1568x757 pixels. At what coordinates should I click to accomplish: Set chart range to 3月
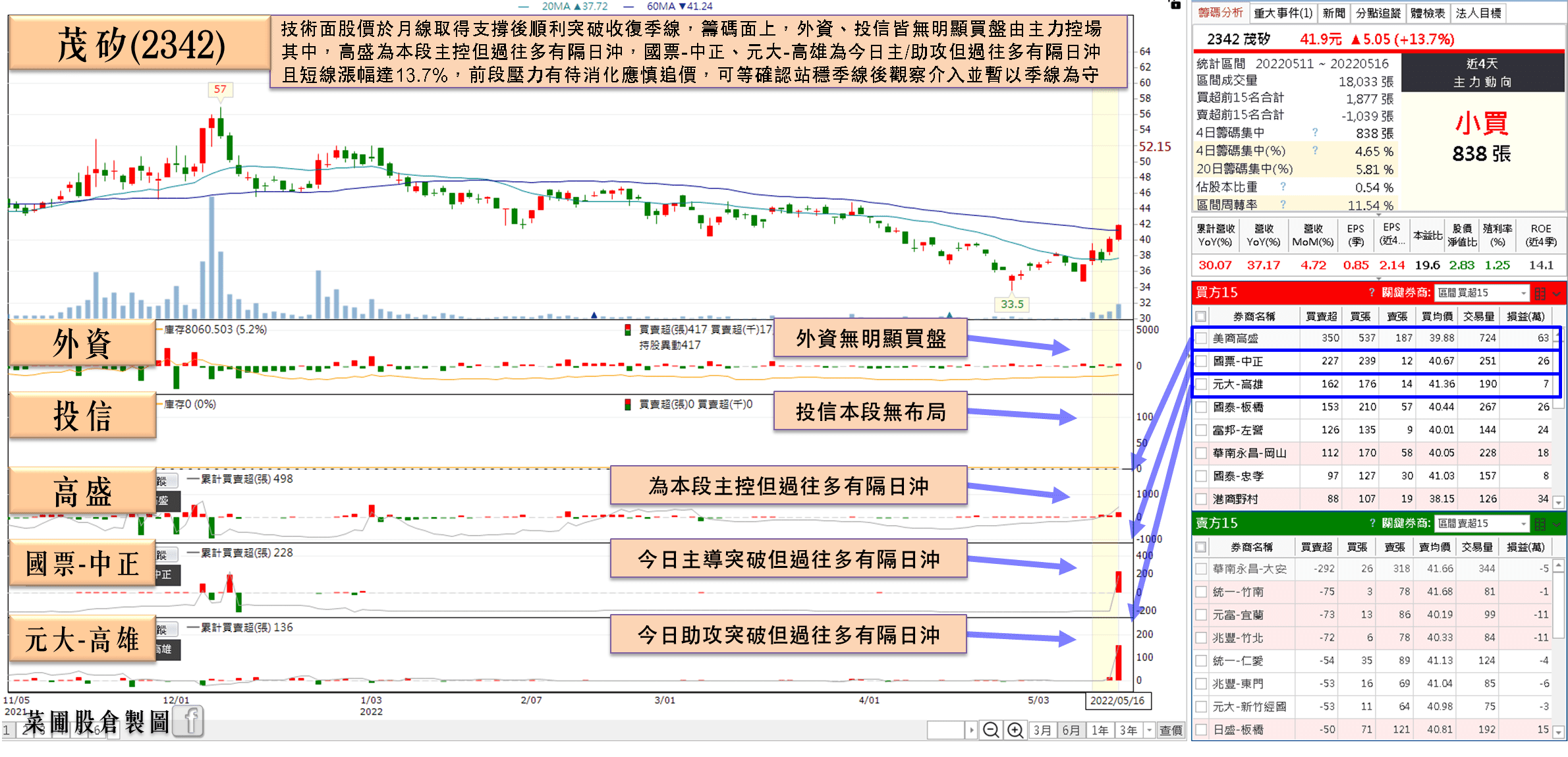pos(1042,730)
